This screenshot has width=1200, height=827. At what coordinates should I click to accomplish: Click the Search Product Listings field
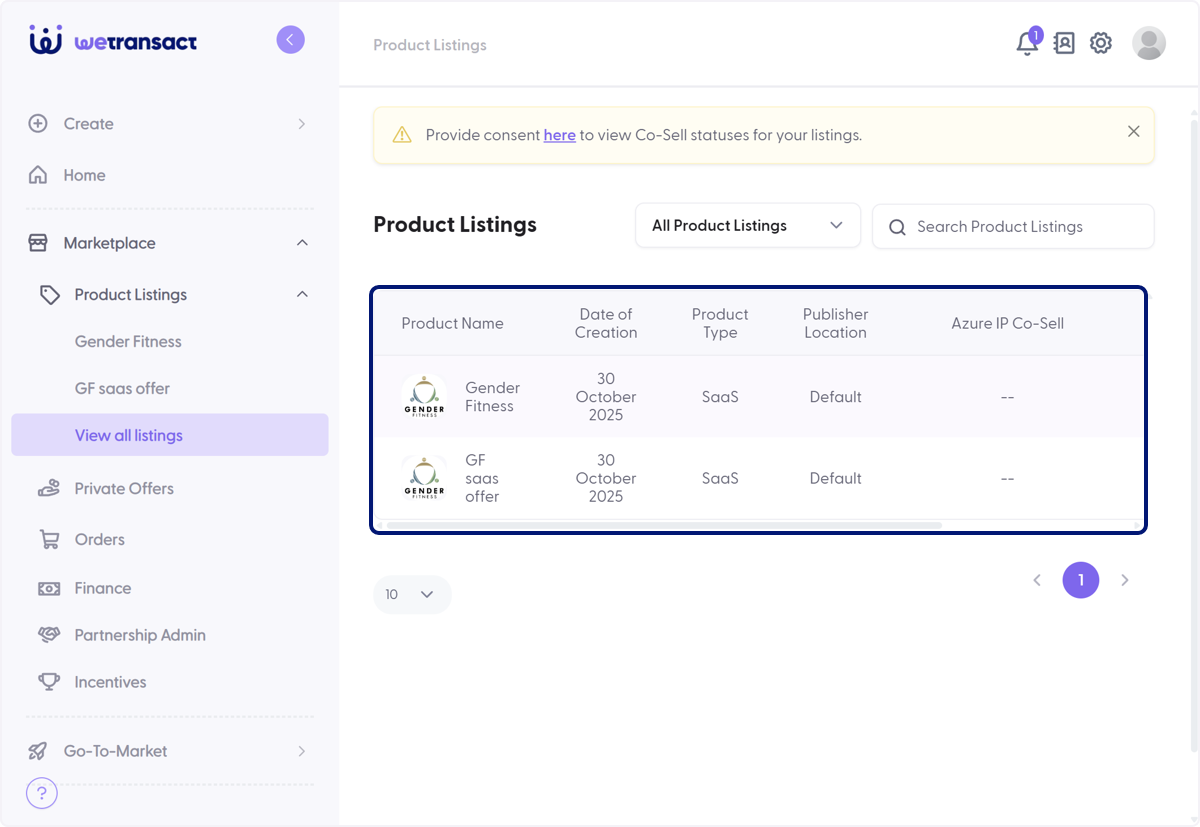click(1013, 227)
